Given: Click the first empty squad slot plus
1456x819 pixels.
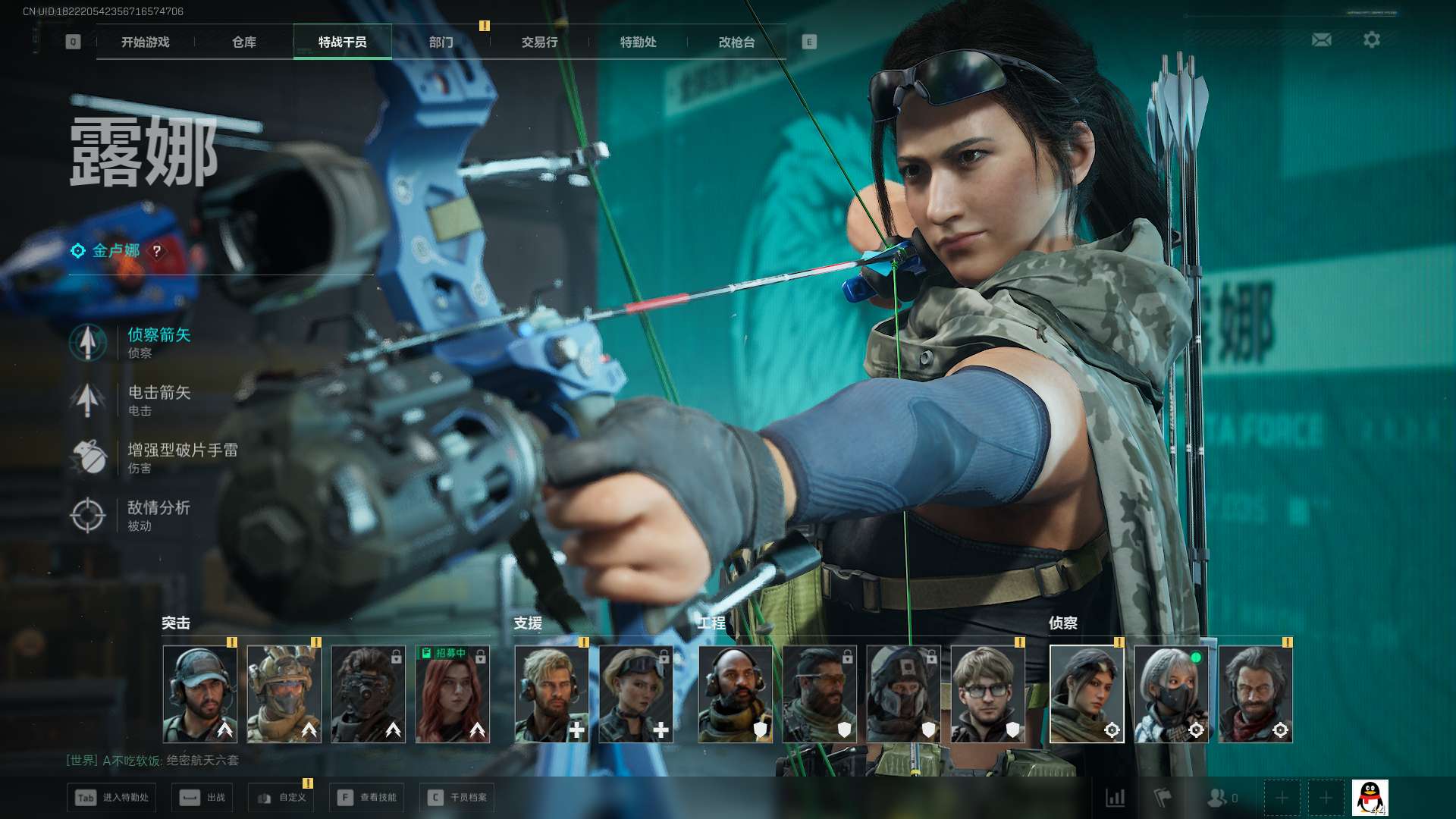Looking at the screenshot, I should pos(1282,798).
